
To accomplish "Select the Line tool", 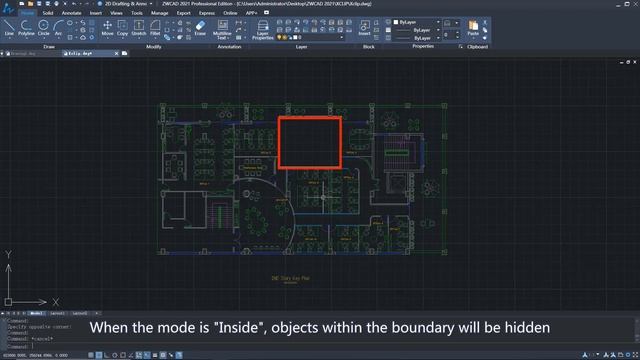I will tap(9, 28).
